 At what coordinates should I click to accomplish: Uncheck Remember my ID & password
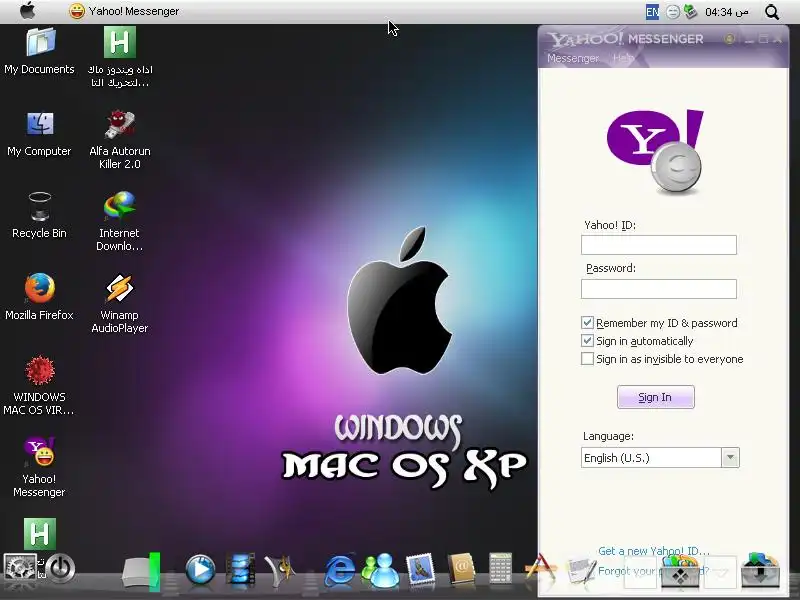tap(587, 322)
